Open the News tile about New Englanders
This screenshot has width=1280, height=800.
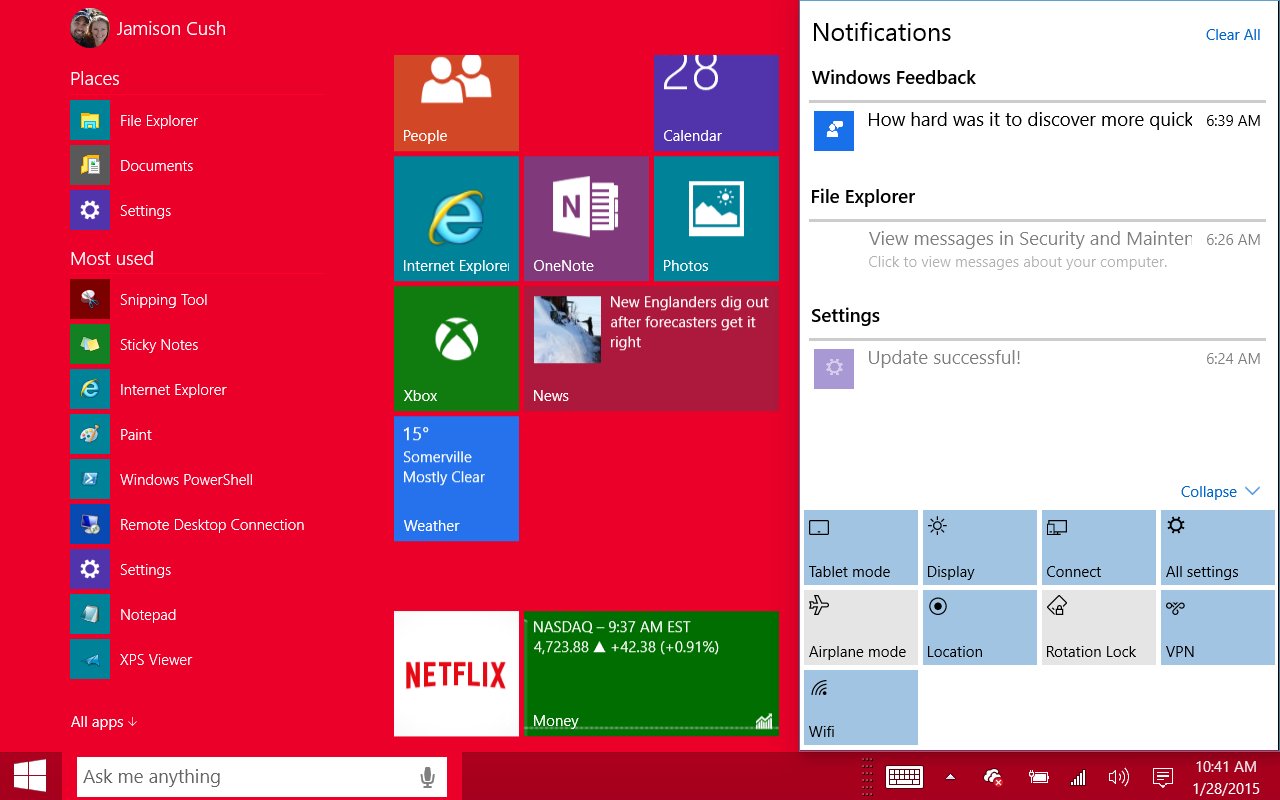(651, 348)
